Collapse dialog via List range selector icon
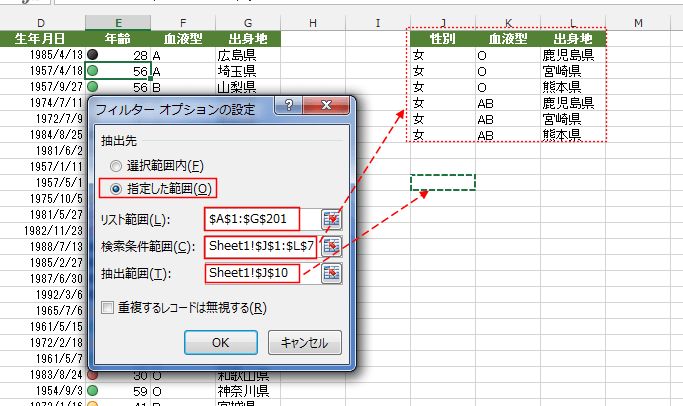The width and height of the screenshot is (683, 406). coord(331,219)
